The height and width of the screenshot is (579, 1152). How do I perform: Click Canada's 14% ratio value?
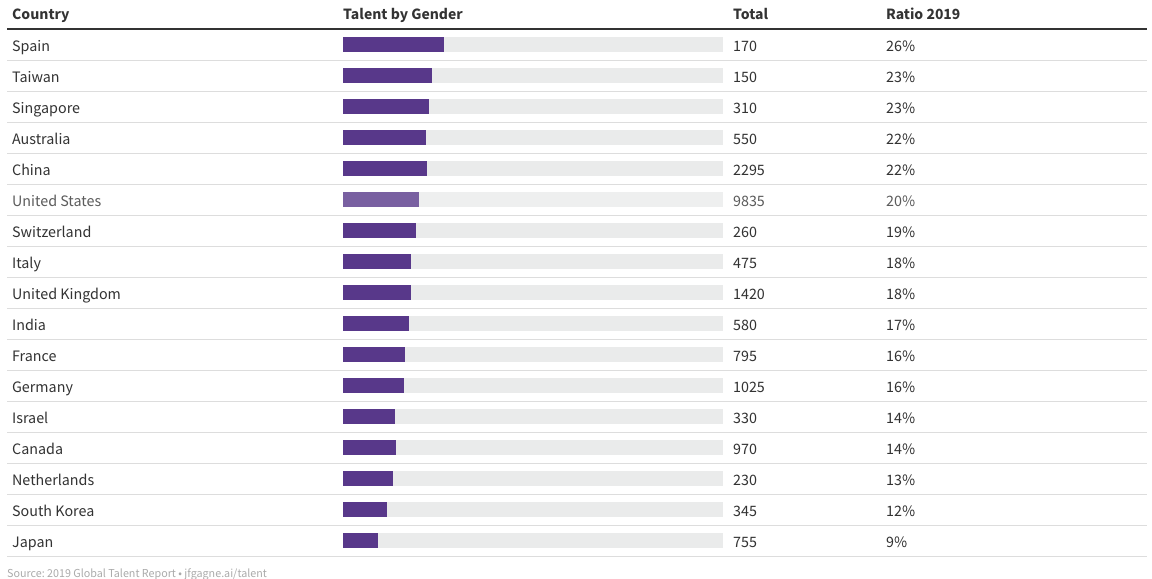900,449
